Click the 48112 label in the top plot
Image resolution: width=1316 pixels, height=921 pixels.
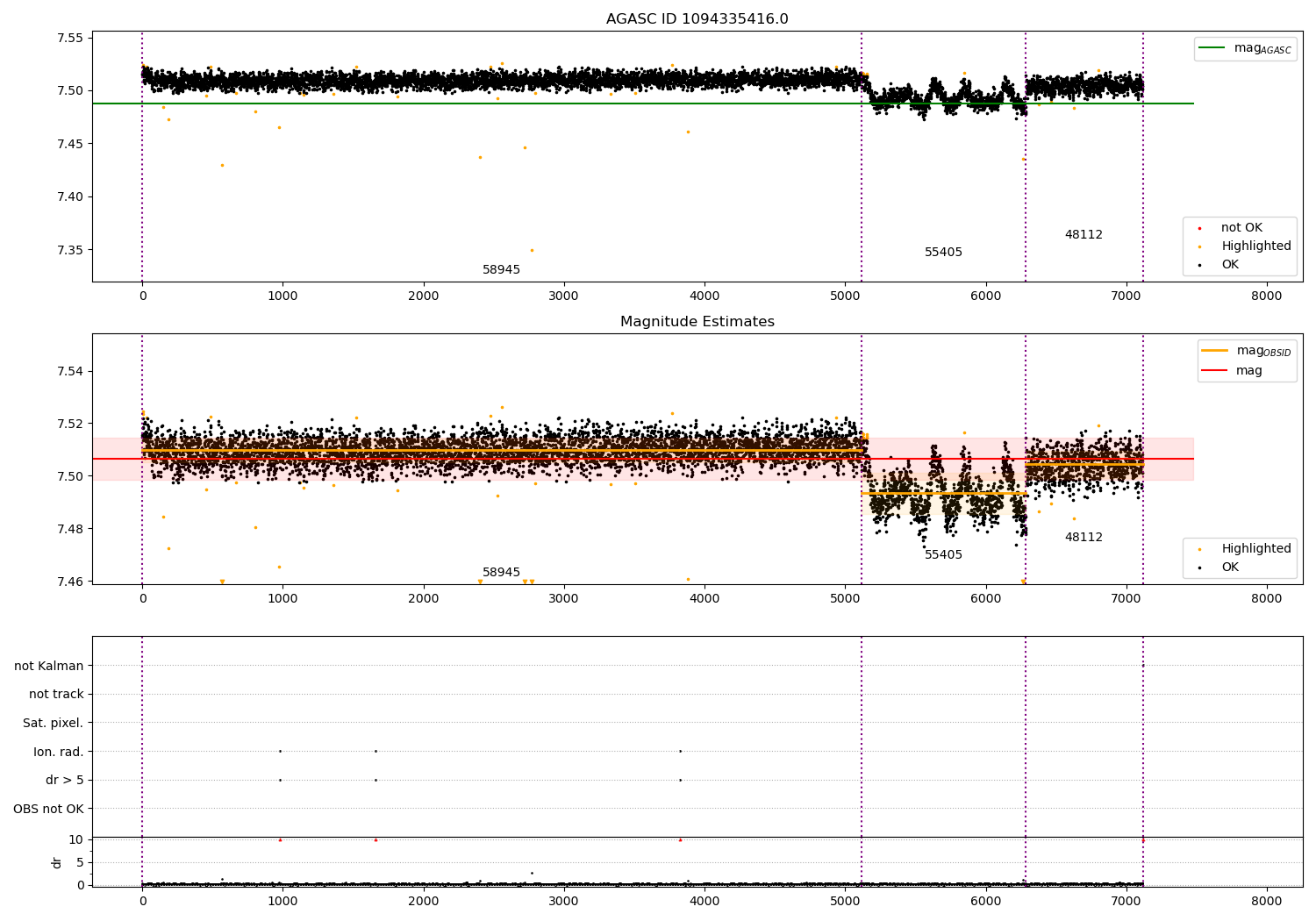1084,235
